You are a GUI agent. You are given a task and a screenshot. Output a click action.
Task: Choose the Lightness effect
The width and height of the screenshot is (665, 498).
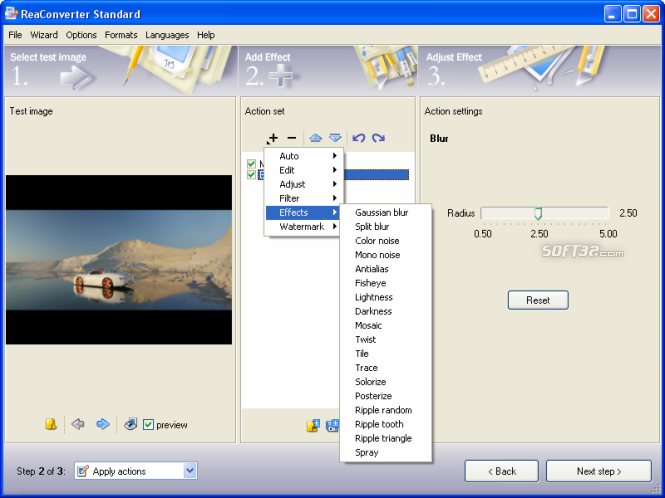pyautogui.click(x=386, y=297)
